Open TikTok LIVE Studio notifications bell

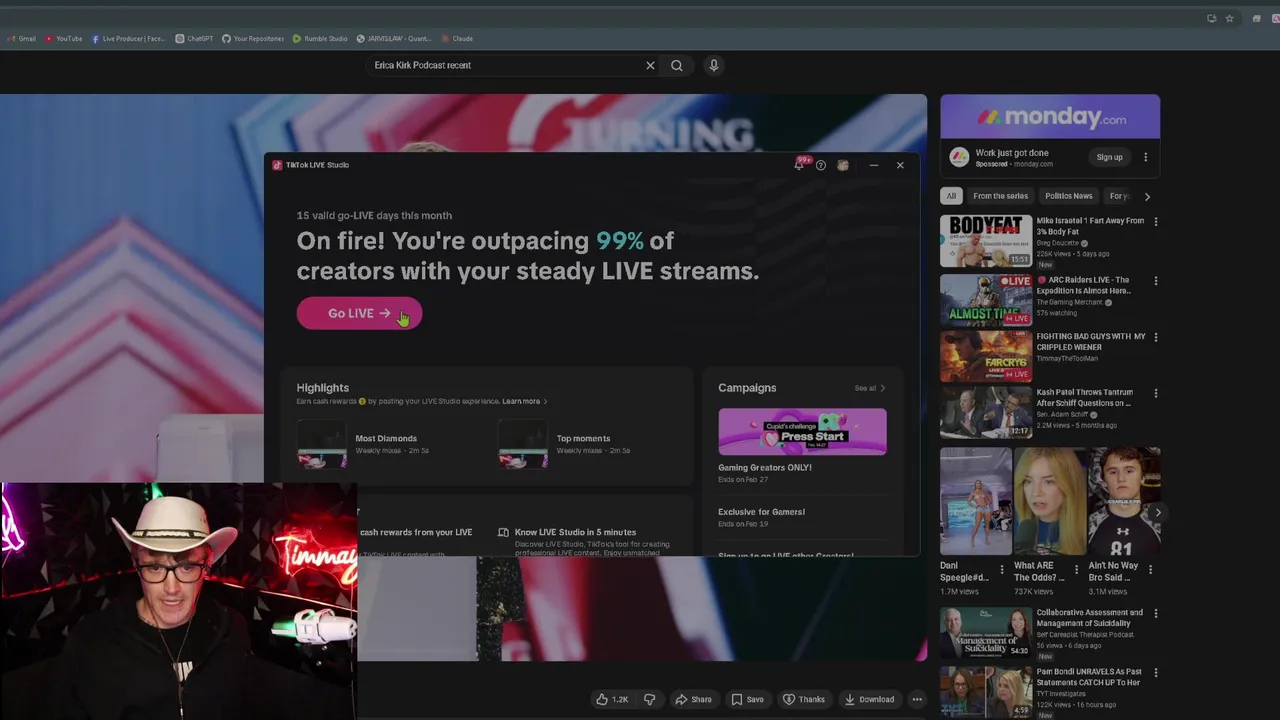click(x=799, y=165)
